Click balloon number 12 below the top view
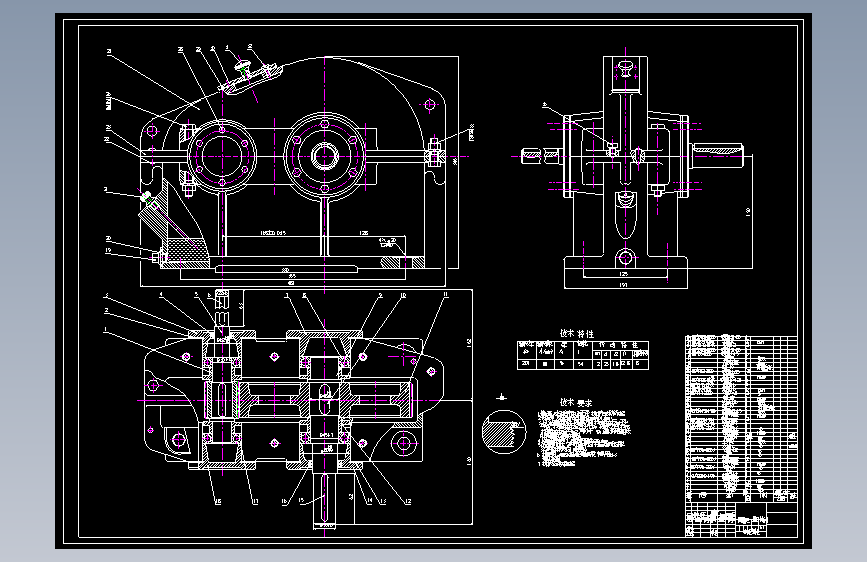Image resolution: width=867 pixels, height=562 pixels. [x=408, y=501]
